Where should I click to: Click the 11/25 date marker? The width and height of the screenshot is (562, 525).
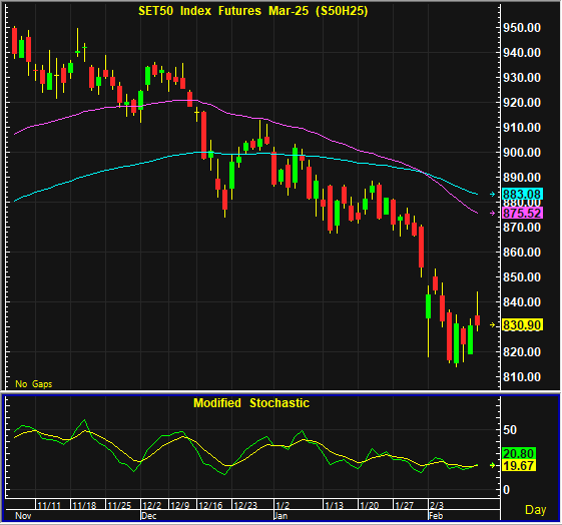click(x=119, y=505)
